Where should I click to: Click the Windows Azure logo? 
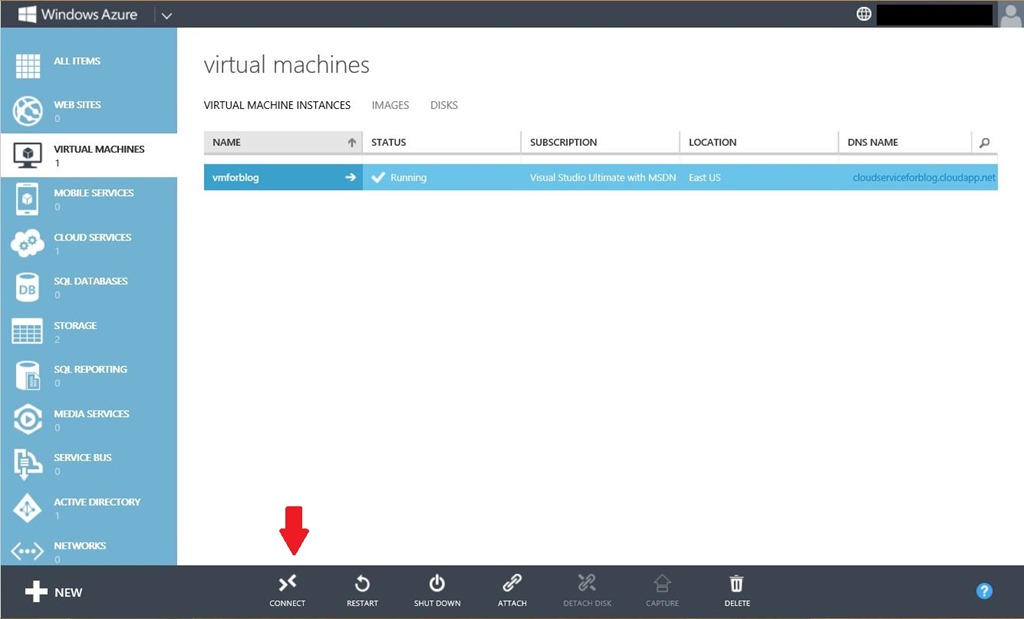(78, 14)
